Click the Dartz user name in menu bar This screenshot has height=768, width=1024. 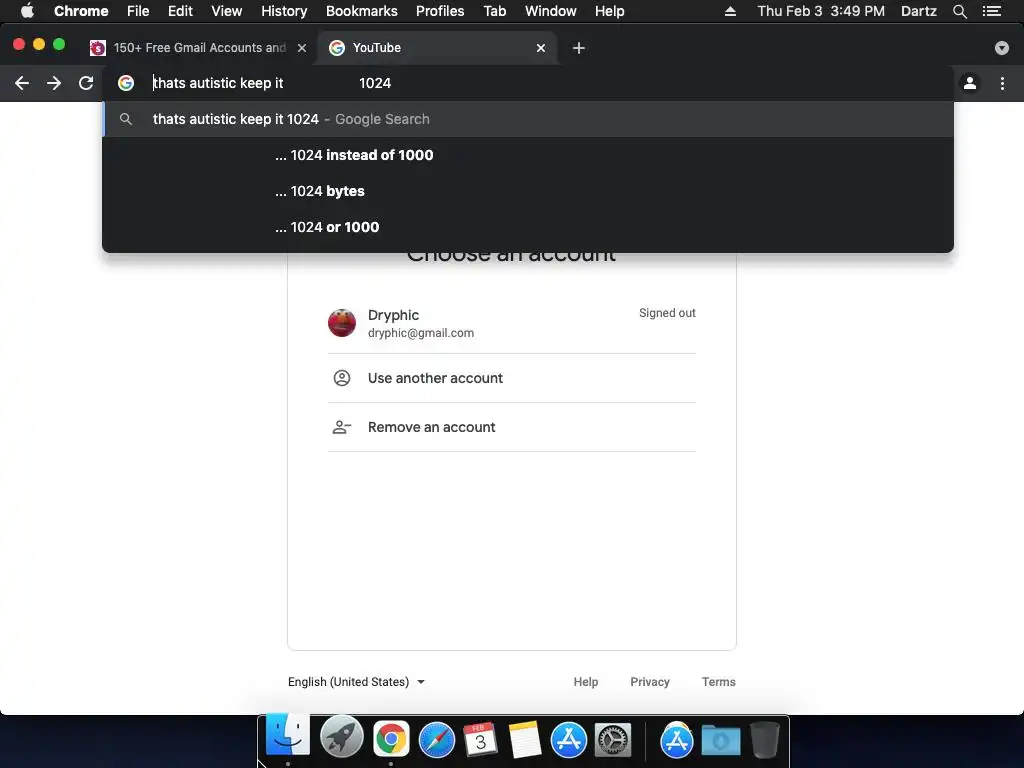click(918, 11)
